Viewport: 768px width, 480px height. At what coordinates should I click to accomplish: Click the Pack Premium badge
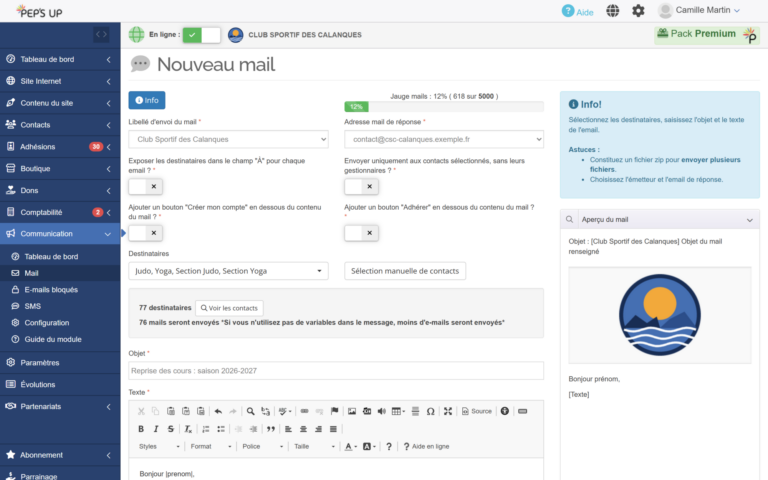(707, 35)
